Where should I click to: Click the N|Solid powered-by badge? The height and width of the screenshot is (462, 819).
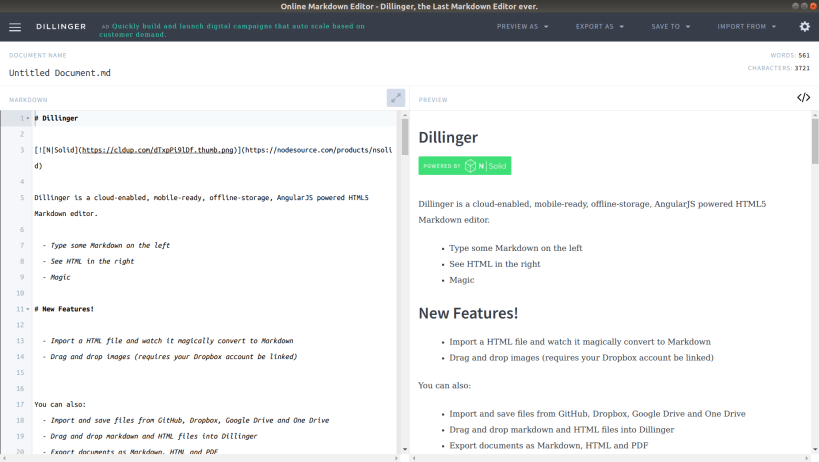464,165
